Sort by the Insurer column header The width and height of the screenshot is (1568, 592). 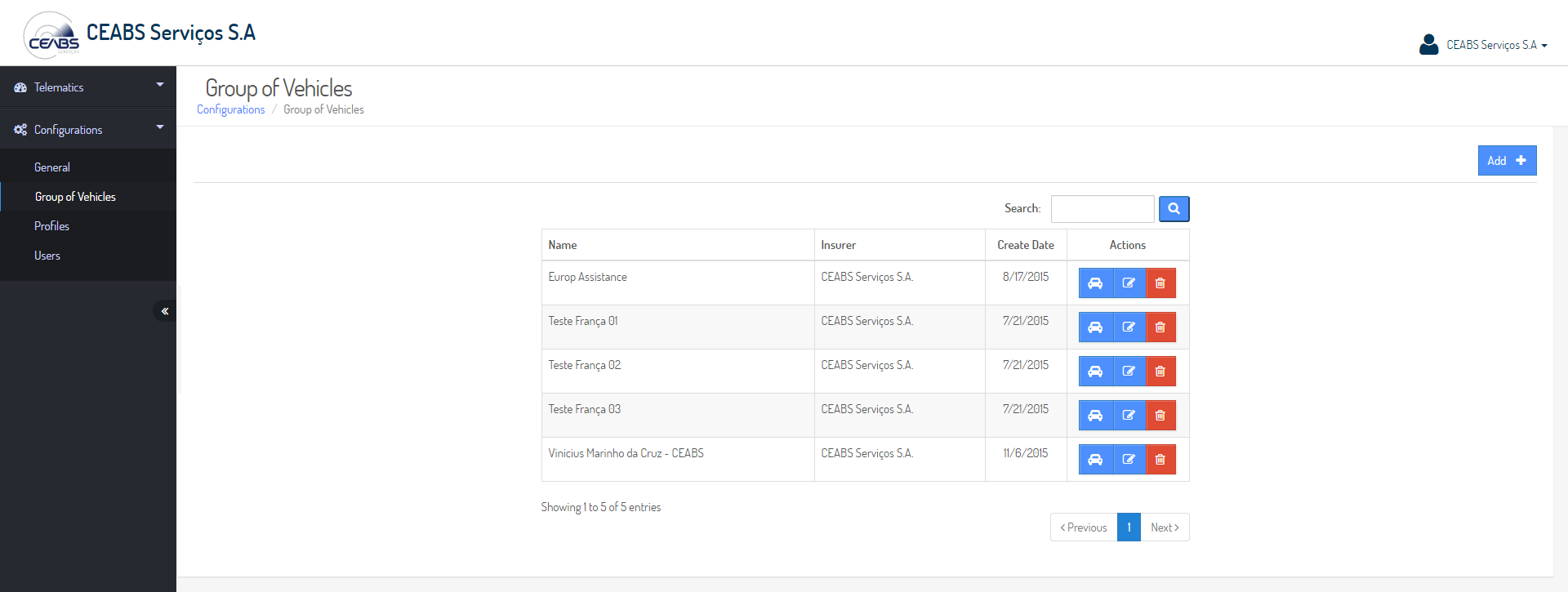coord(900,245)
